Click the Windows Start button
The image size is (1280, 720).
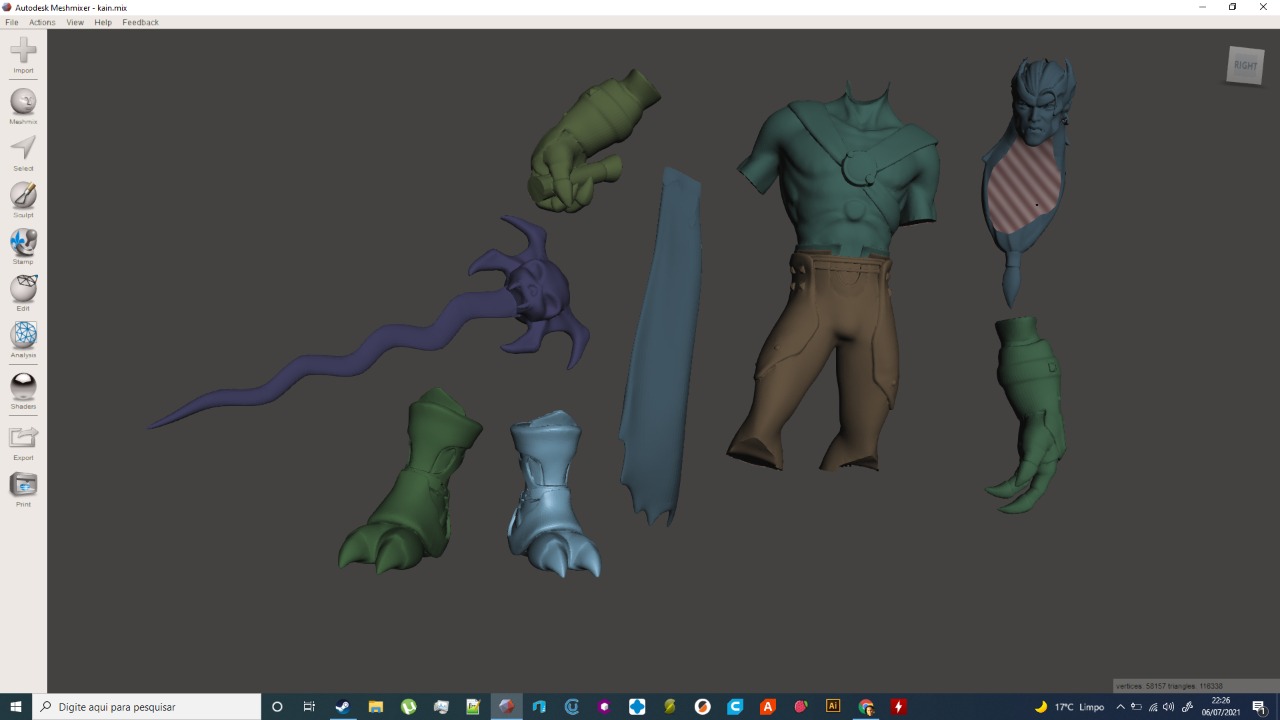pyautogui.click(x=16, y=707)
